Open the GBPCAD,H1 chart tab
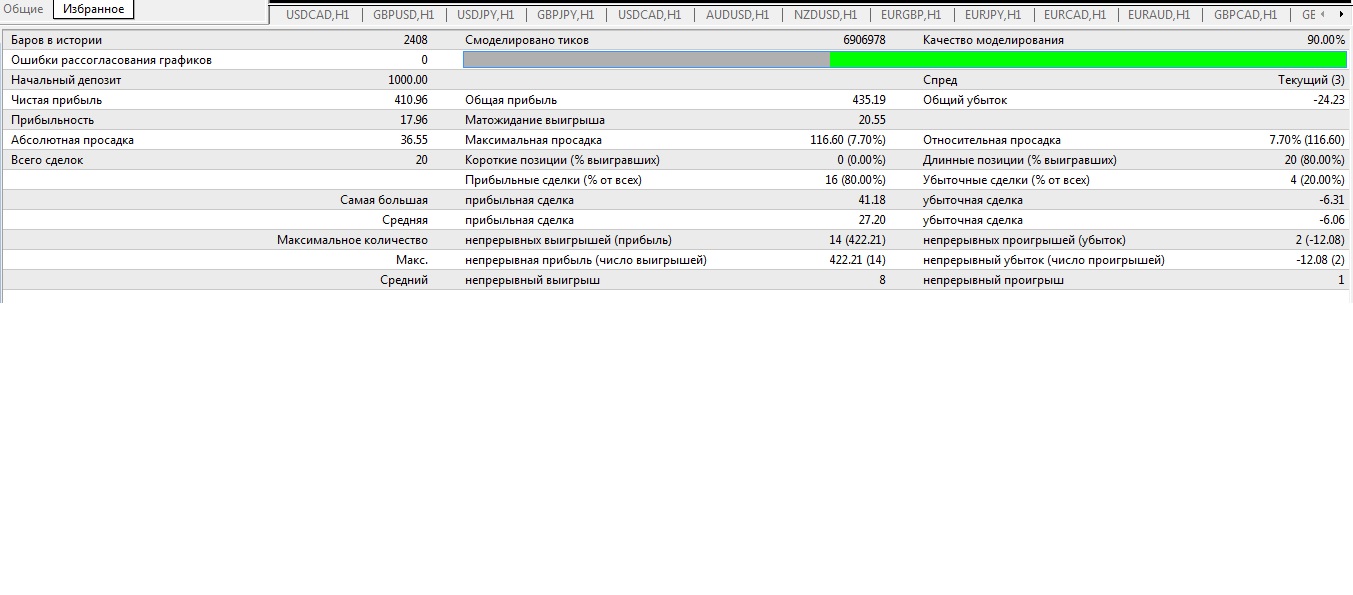The image size is (1353, 595). click(x=1245, y=15)
